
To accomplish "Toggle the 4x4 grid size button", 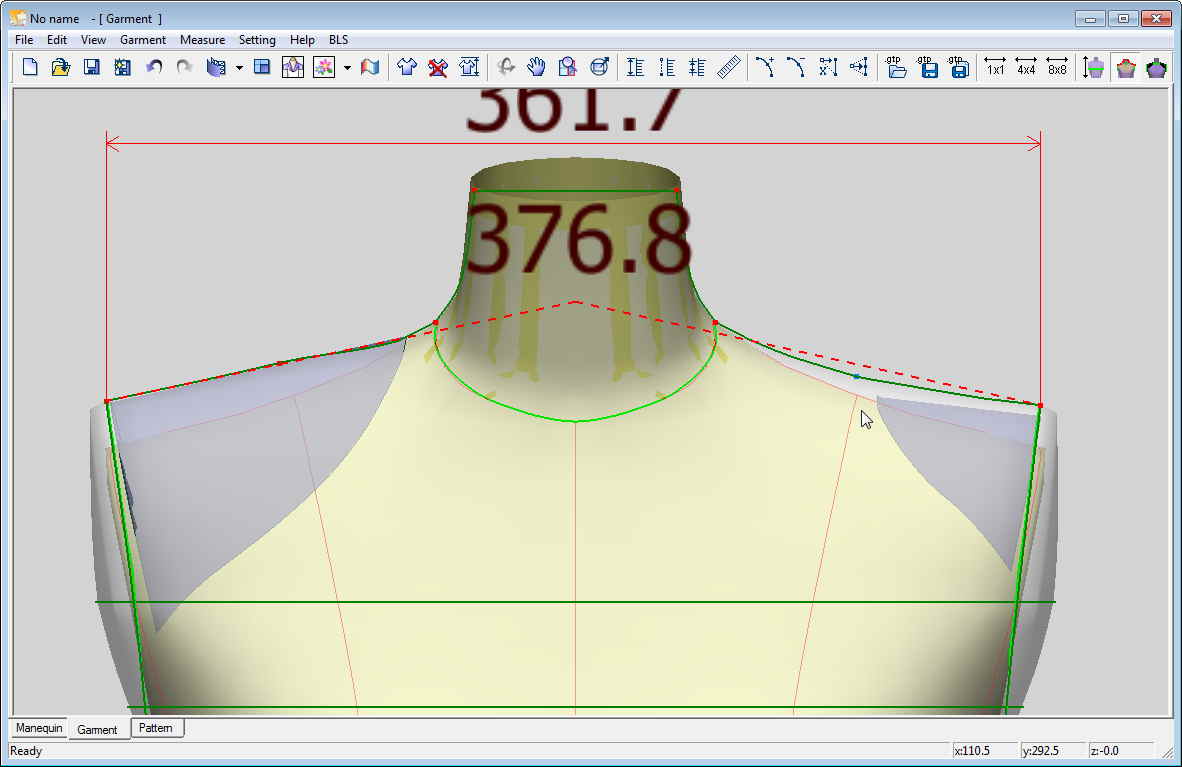I will coord(1026,67).
